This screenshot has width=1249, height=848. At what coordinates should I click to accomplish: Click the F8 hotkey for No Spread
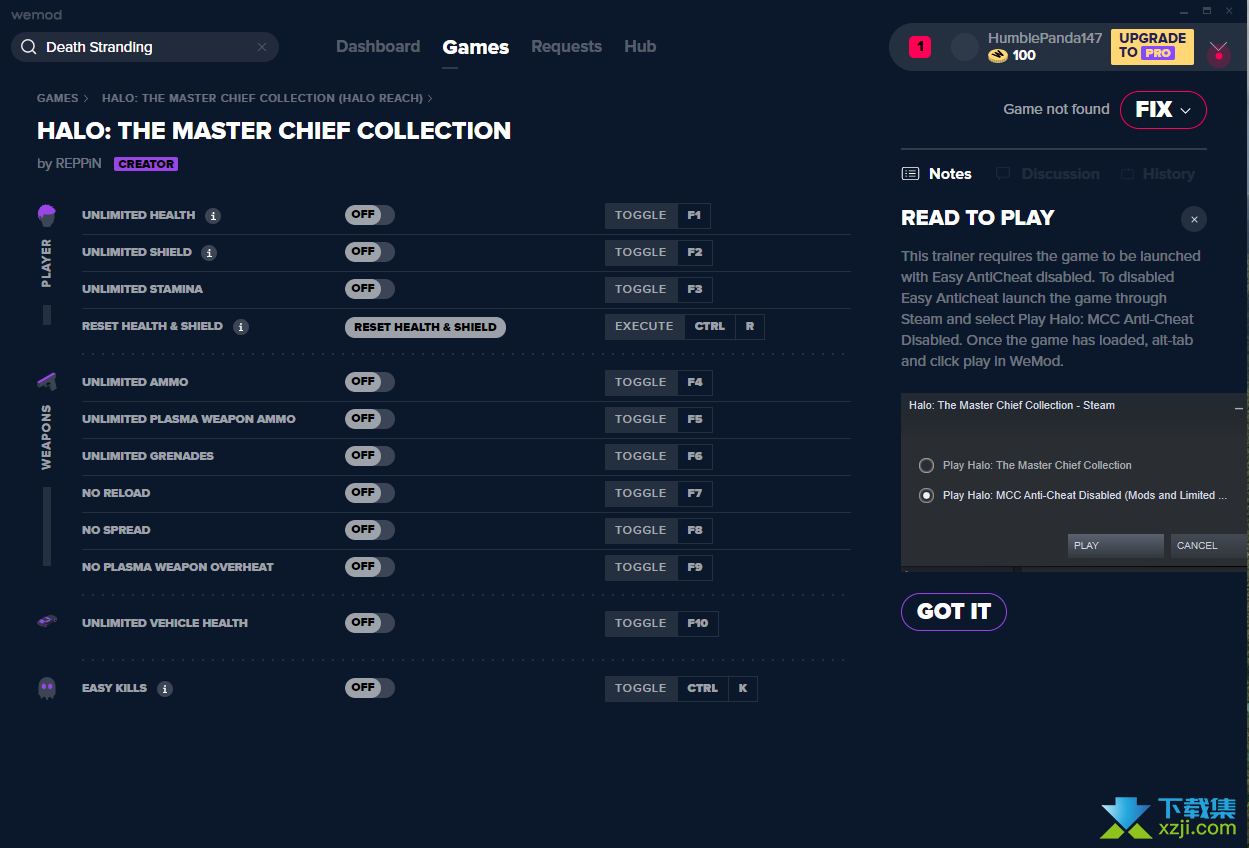(x=694, y=530)
